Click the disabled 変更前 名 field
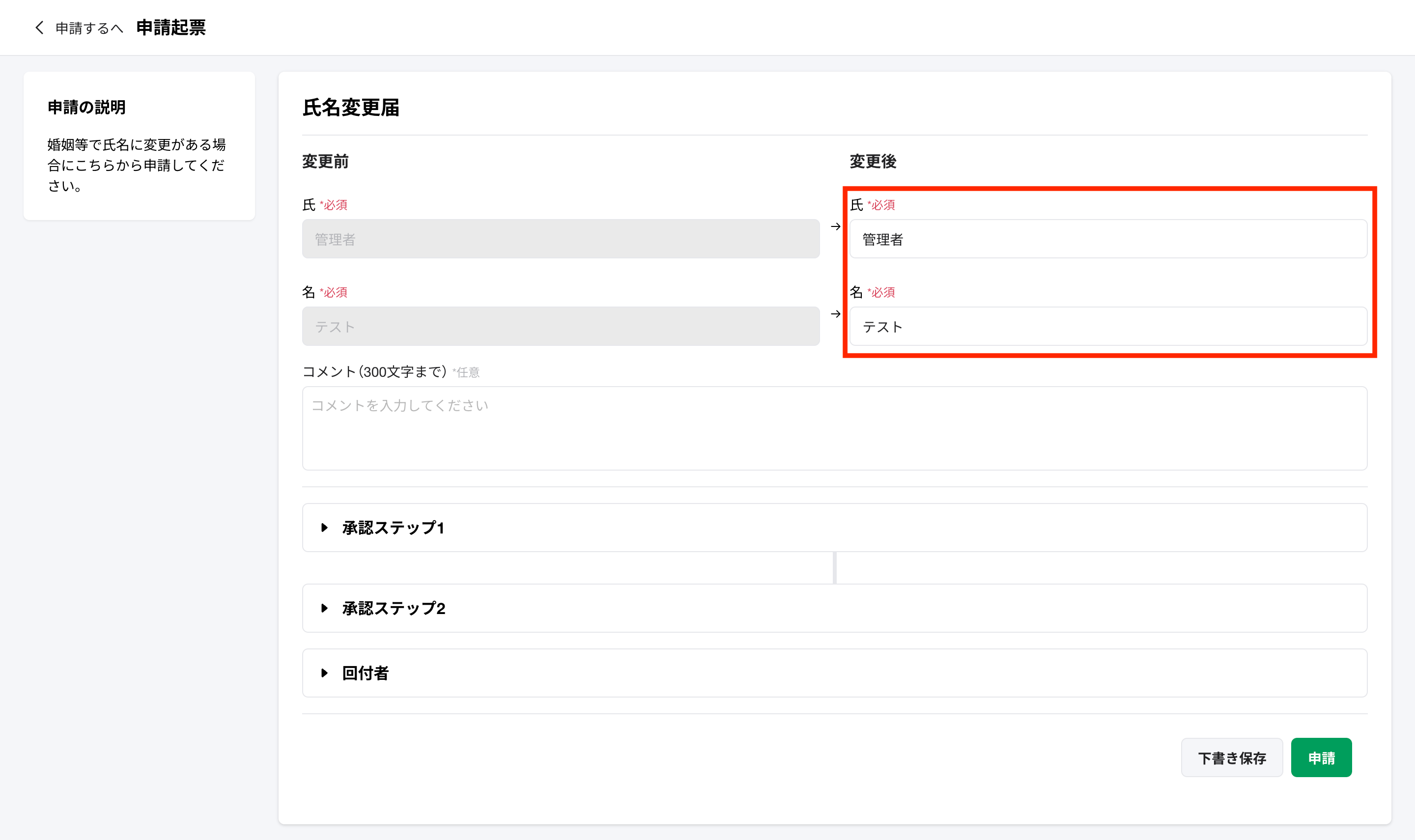The height and width of the screenshot is (840, 1415). click(560, 326)
